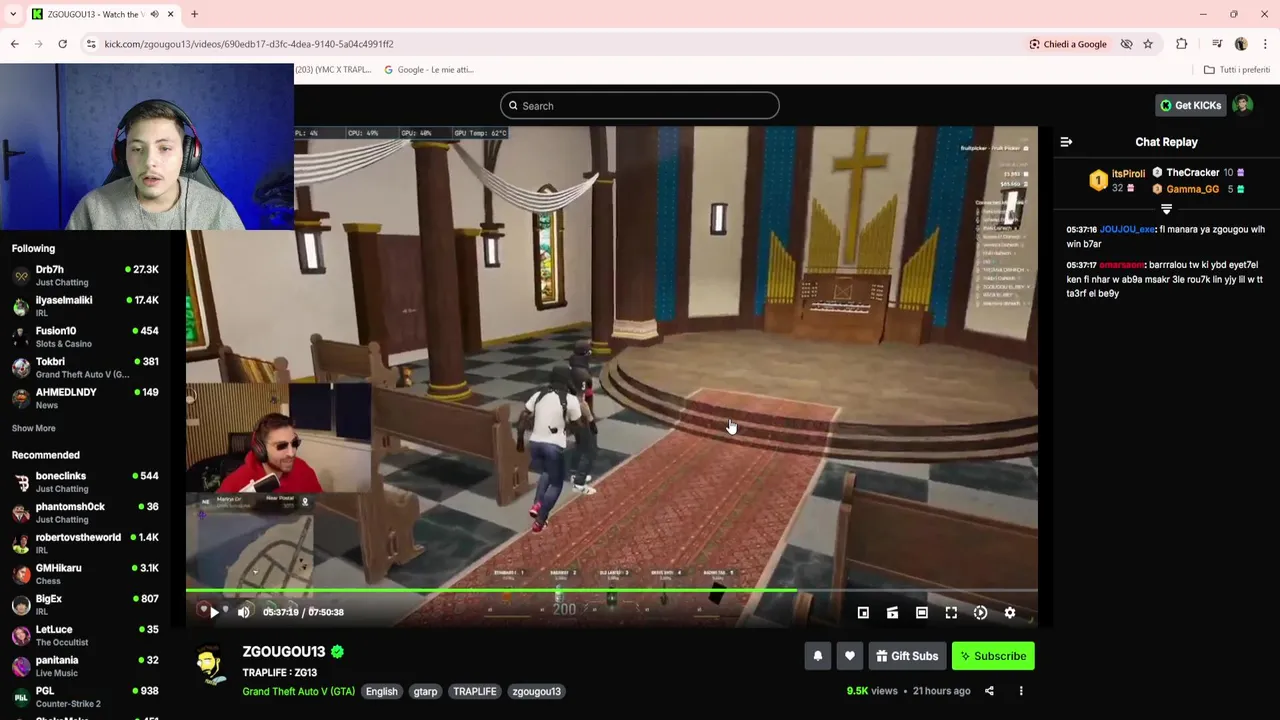Open itsPiroli top gifter entry
The image size is (1280, 720).
[x=1118, y=180]
